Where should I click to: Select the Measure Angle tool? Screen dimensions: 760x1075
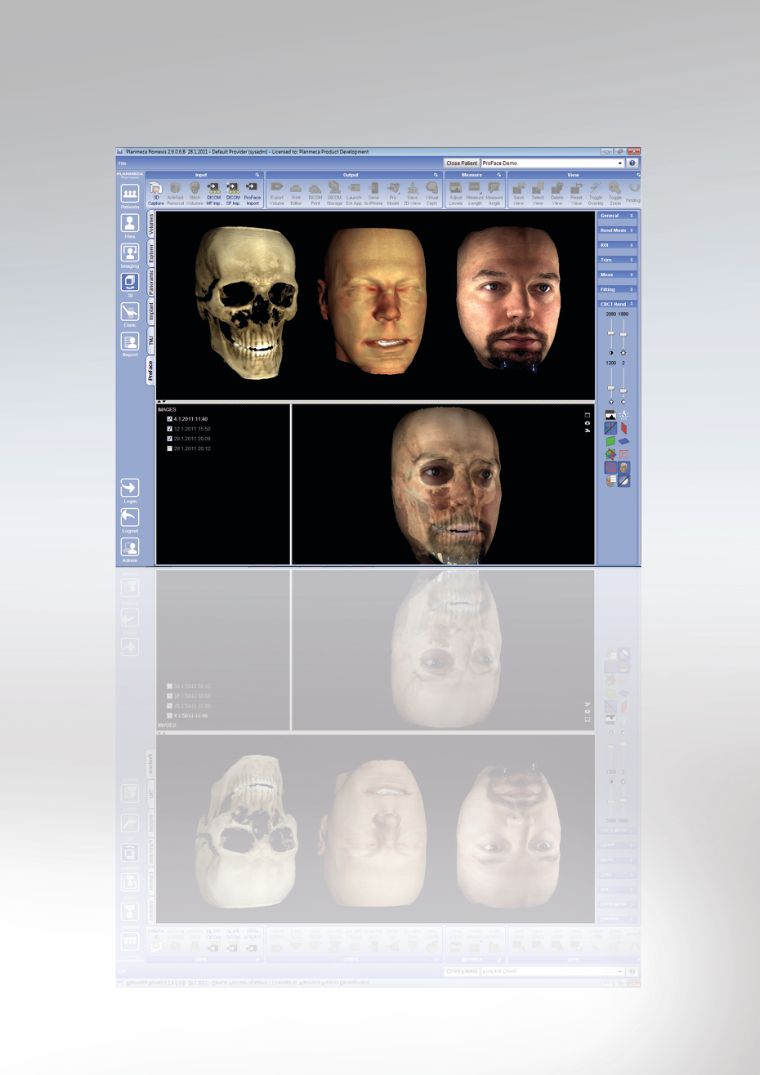[494, 193]
